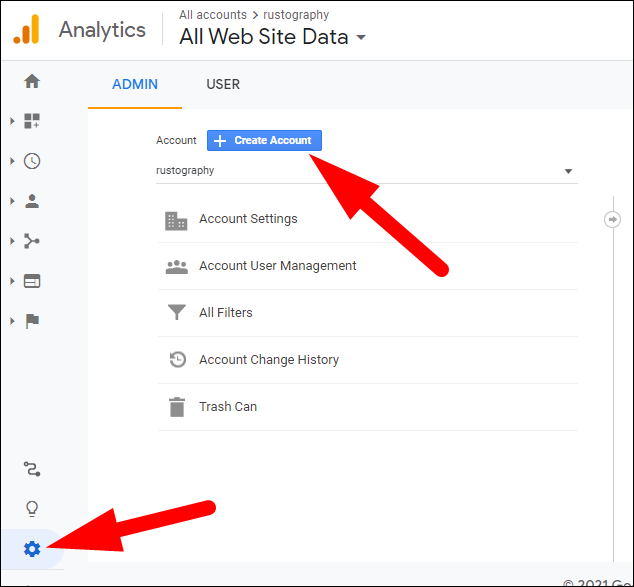Open the rustography account dropdown
634x587 pixels.
pyautogui.click(x=367, y=171)
